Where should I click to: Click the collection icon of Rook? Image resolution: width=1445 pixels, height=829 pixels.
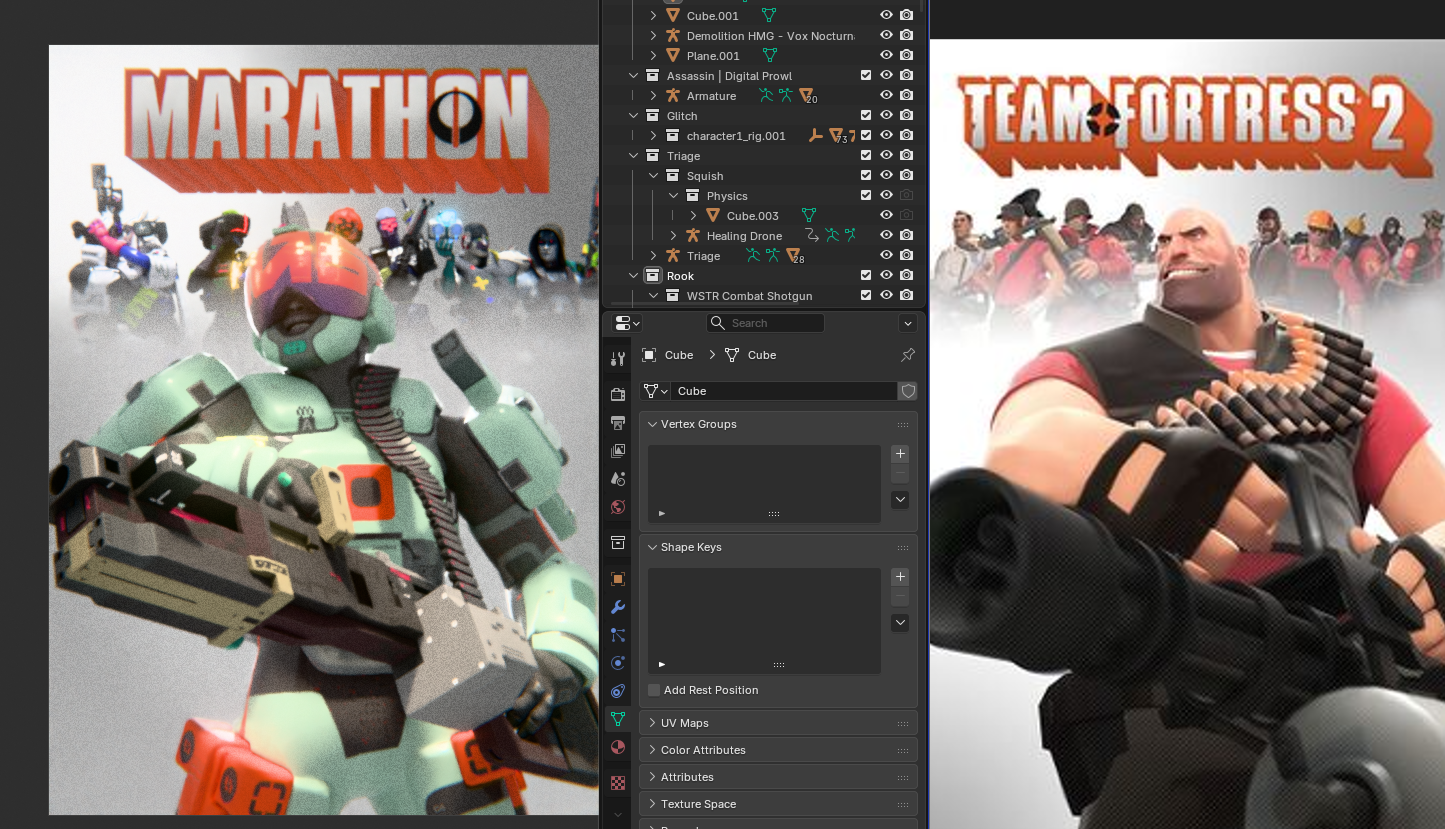point(653,276)
